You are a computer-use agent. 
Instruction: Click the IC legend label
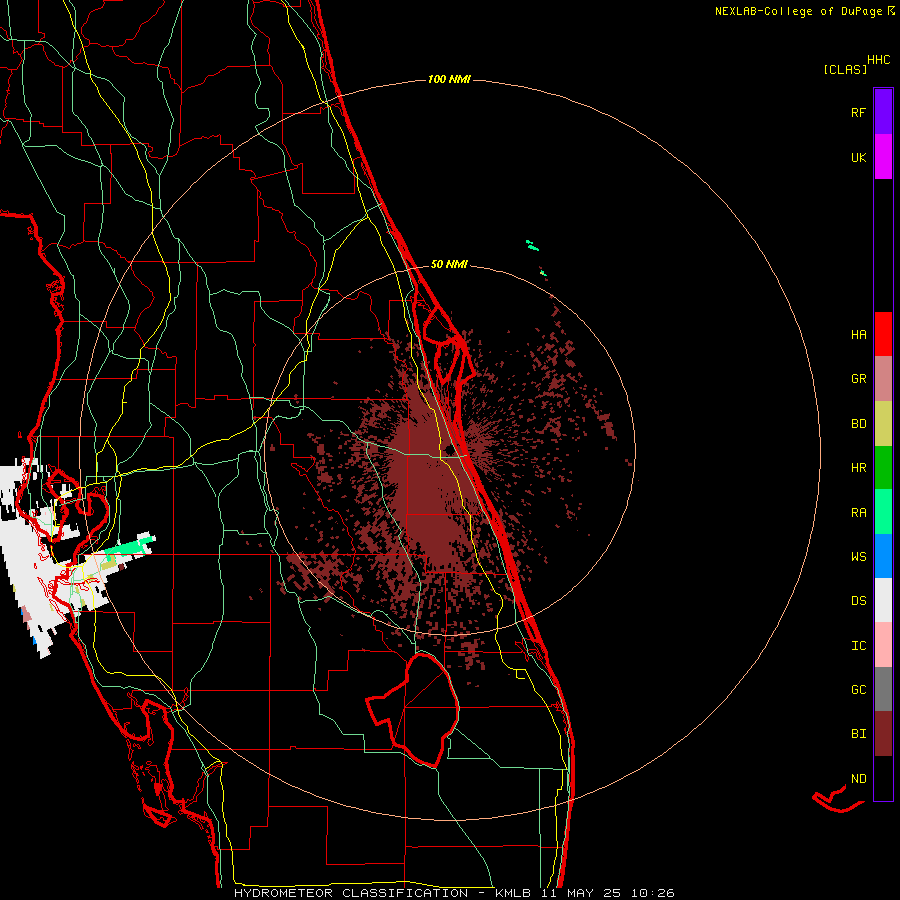pos(858,646)
